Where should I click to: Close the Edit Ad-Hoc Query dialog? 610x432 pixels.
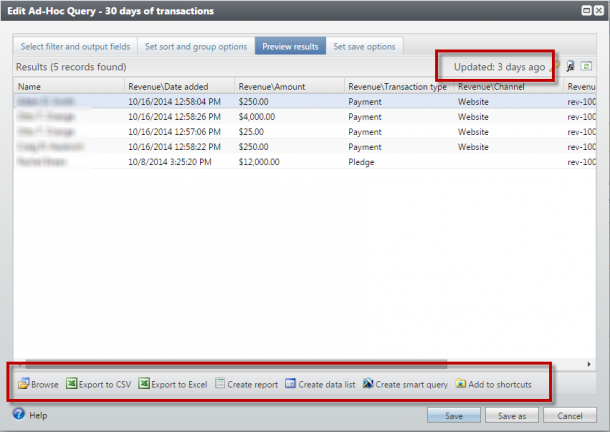599,11
